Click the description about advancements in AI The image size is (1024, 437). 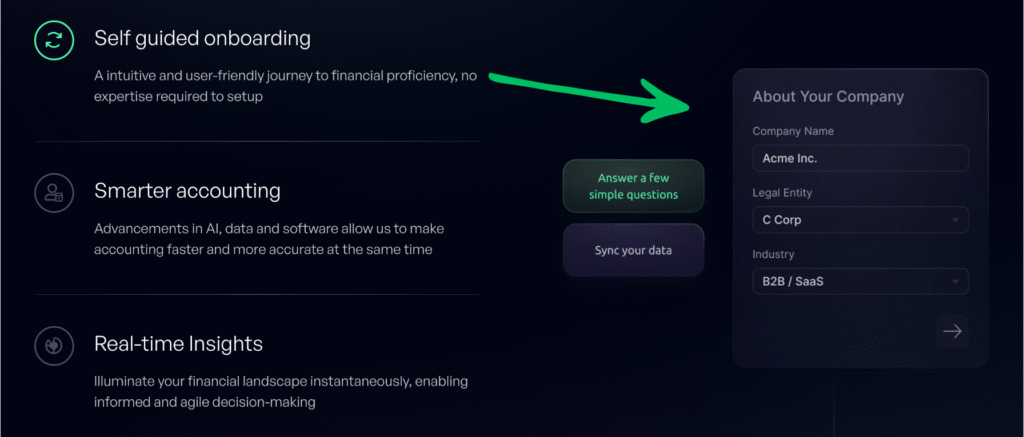(270, 238)
